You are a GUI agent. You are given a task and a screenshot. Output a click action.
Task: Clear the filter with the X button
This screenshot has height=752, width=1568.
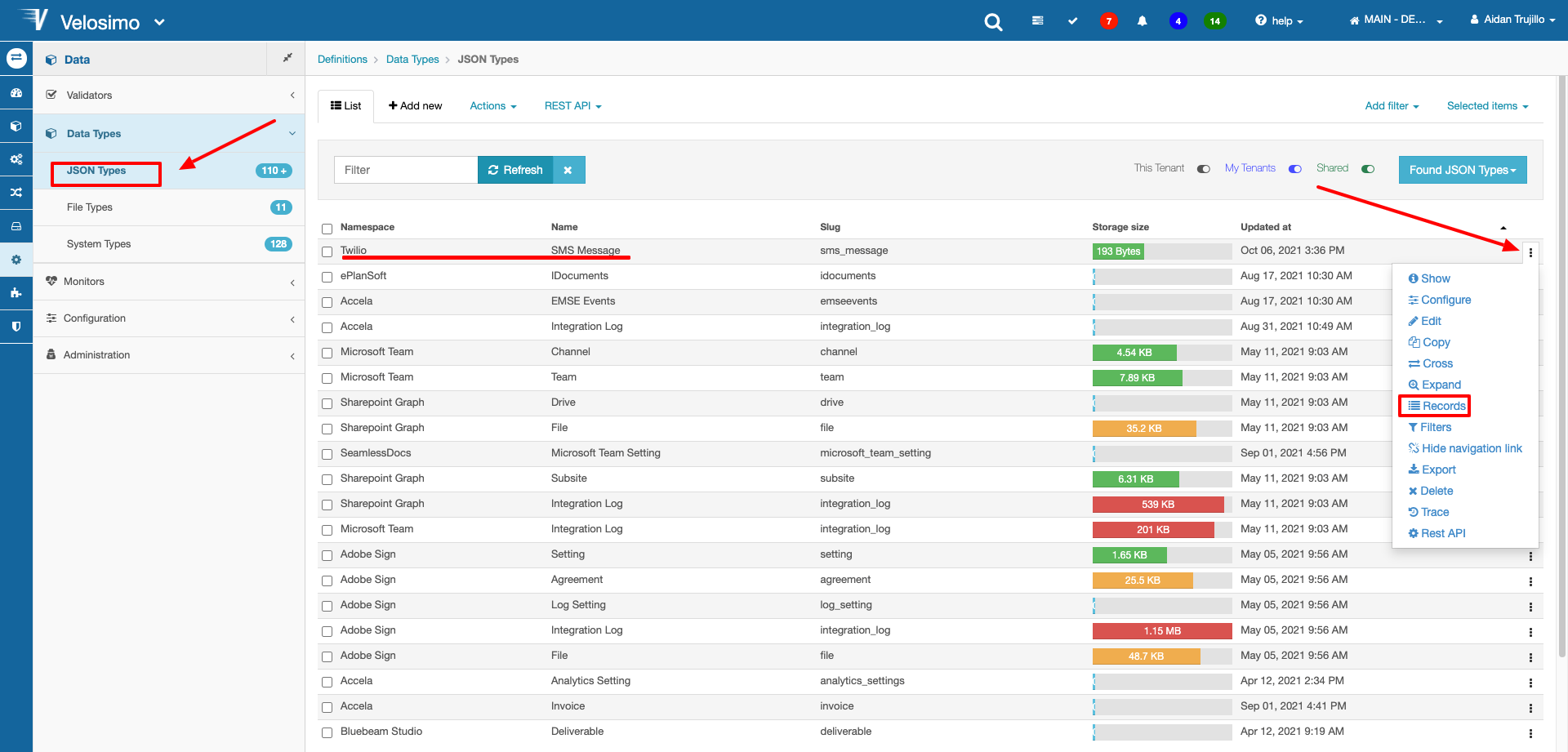(568, 170)
